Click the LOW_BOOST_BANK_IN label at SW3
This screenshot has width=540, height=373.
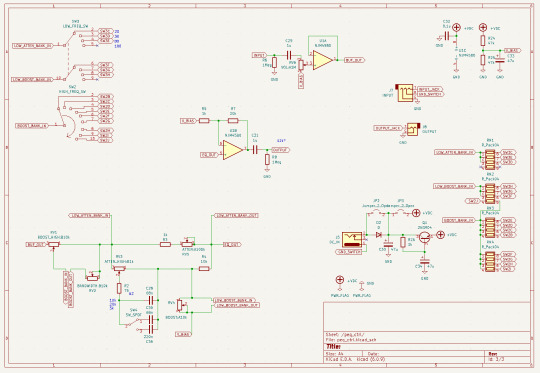pyautogui.click(x=33, y=79)
